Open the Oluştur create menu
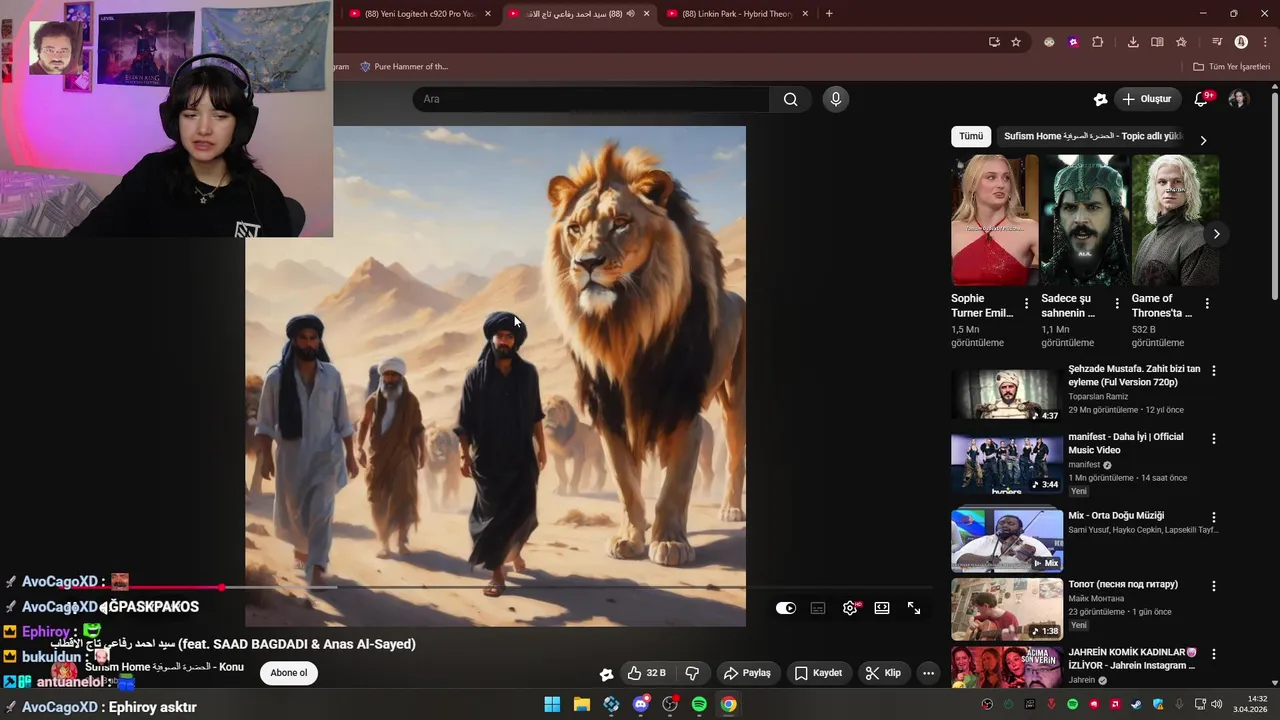The image size is (1280, 720). (1147, 99)
